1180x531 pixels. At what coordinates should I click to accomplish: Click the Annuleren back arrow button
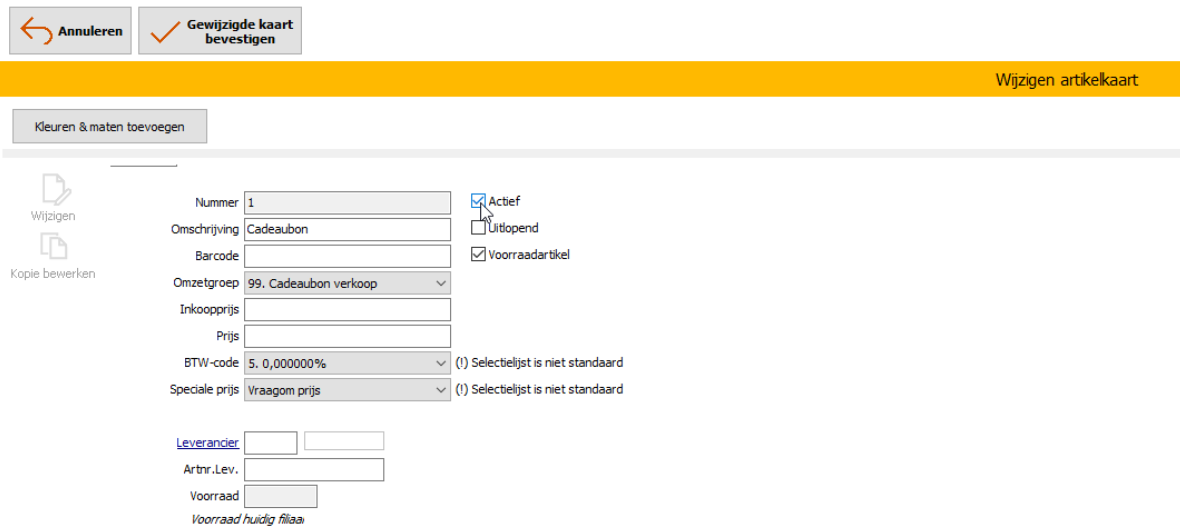click(70, 31)
